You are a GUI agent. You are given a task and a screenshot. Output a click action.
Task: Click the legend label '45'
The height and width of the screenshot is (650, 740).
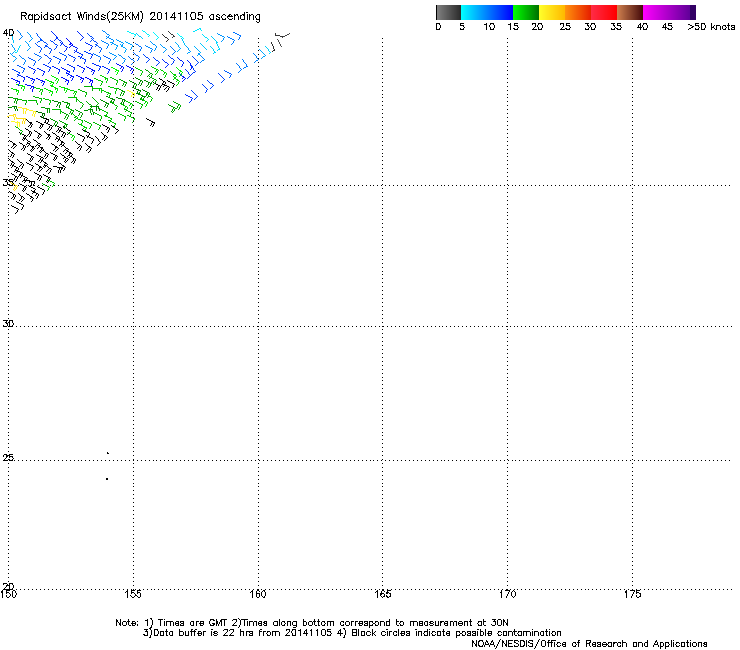point(667,27)
